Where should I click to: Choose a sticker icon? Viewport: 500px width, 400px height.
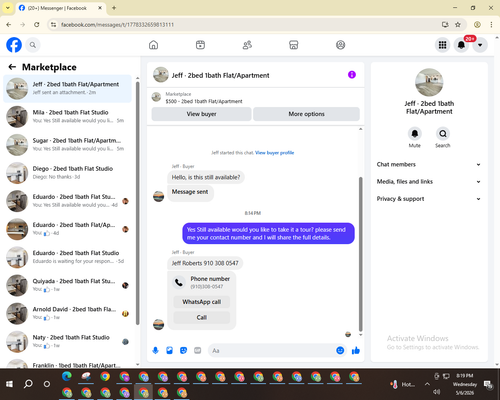183,350
